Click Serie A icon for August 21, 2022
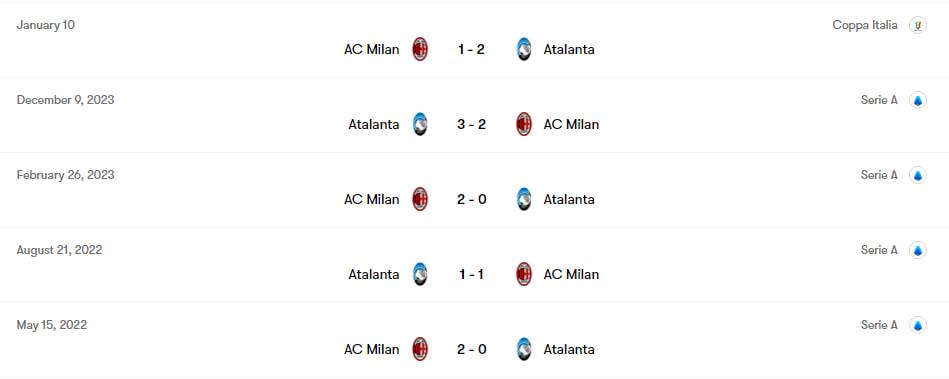Screen dimensions: 949x379 pyautogui.click(x=918, y=251)
